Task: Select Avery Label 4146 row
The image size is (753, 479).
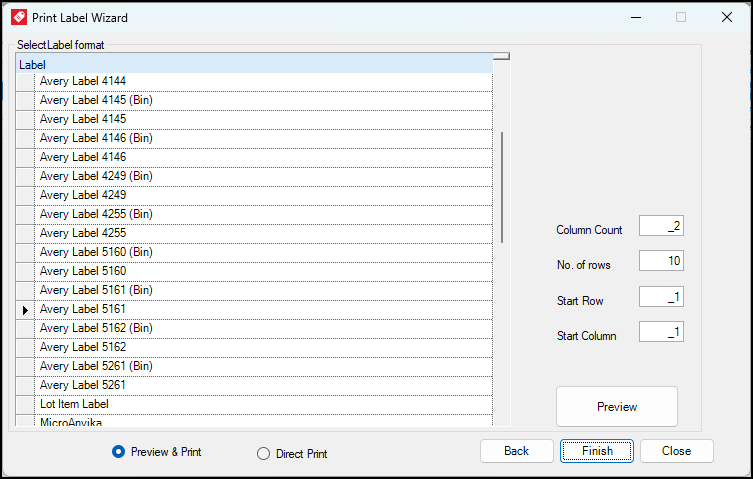Action: 264,157
